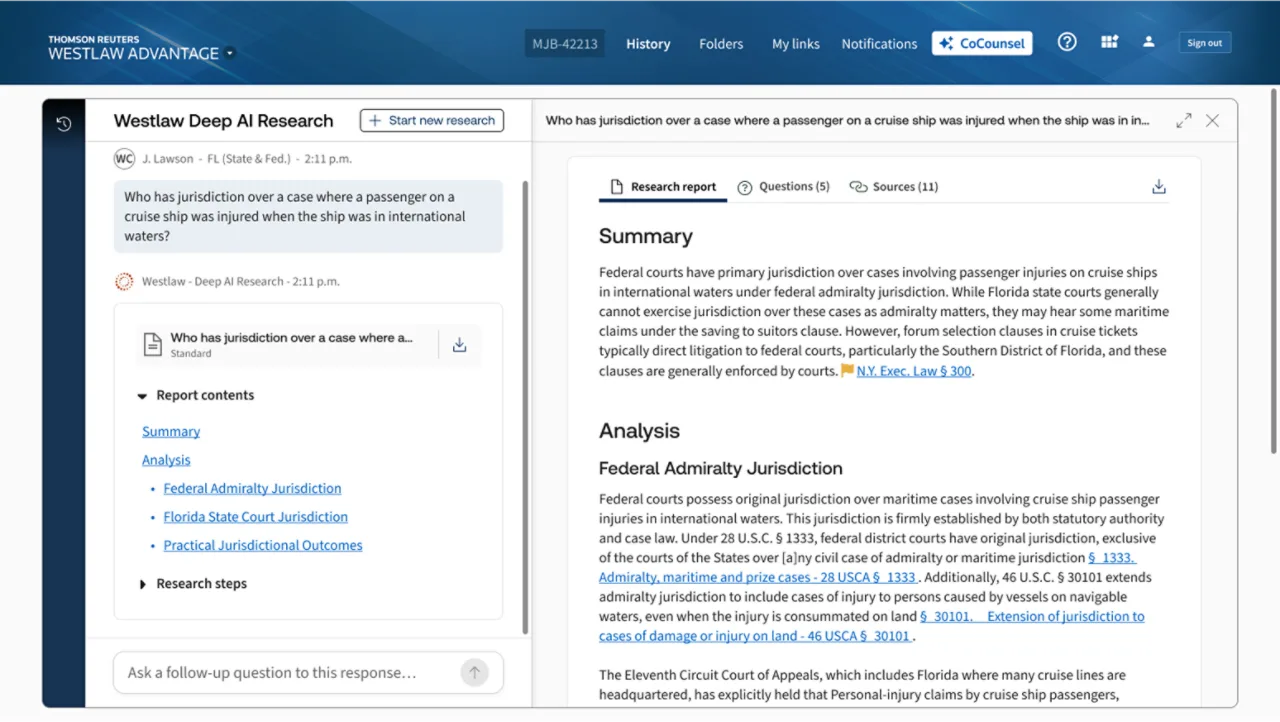The width and height of the screenshot is (1280, 722).
Task: Click the Thomson Reuters Westlaw Advantage logo
Action: point(133,49)
